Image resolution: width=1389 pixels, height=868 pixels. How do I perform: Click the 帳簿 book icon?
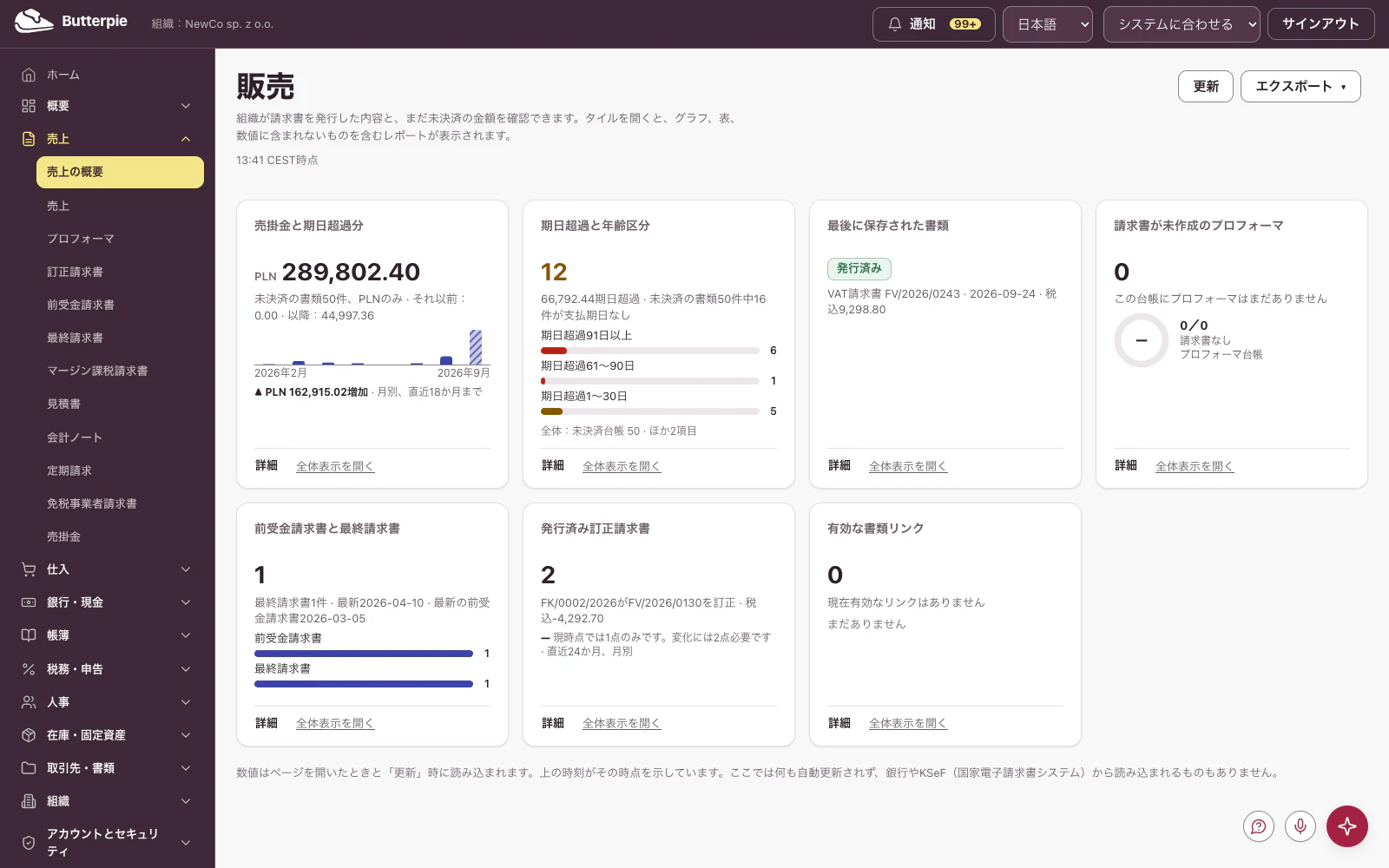[29, 635]
